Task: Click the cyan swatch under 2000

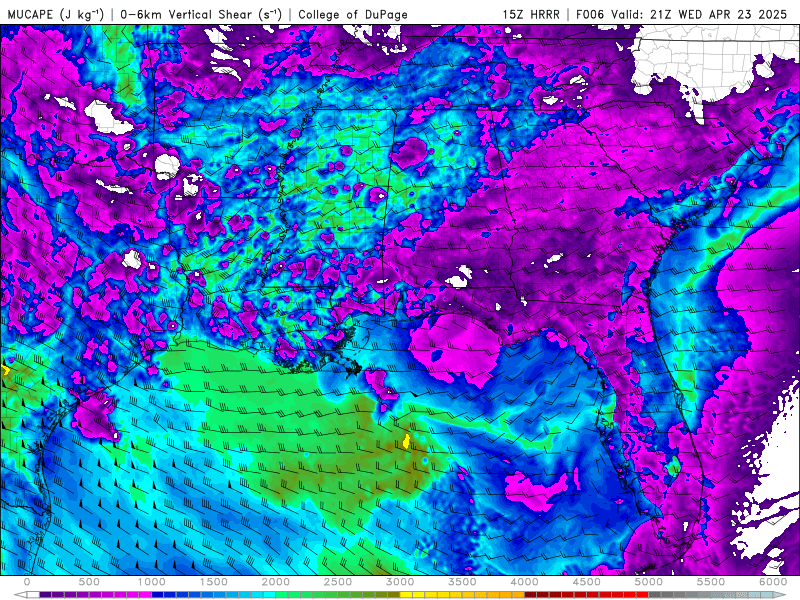Action: click(269, 594)
